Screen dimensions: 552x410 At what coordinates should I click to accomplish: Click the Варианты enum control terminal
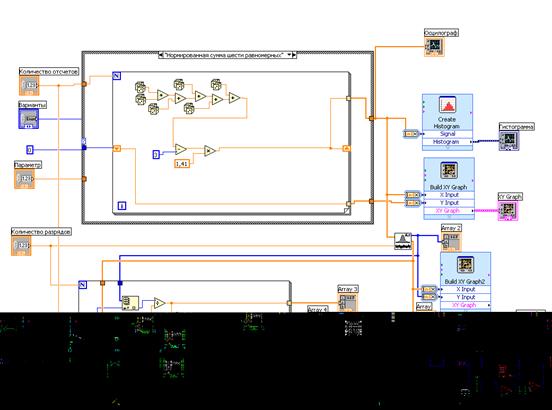tap(29, 119)
